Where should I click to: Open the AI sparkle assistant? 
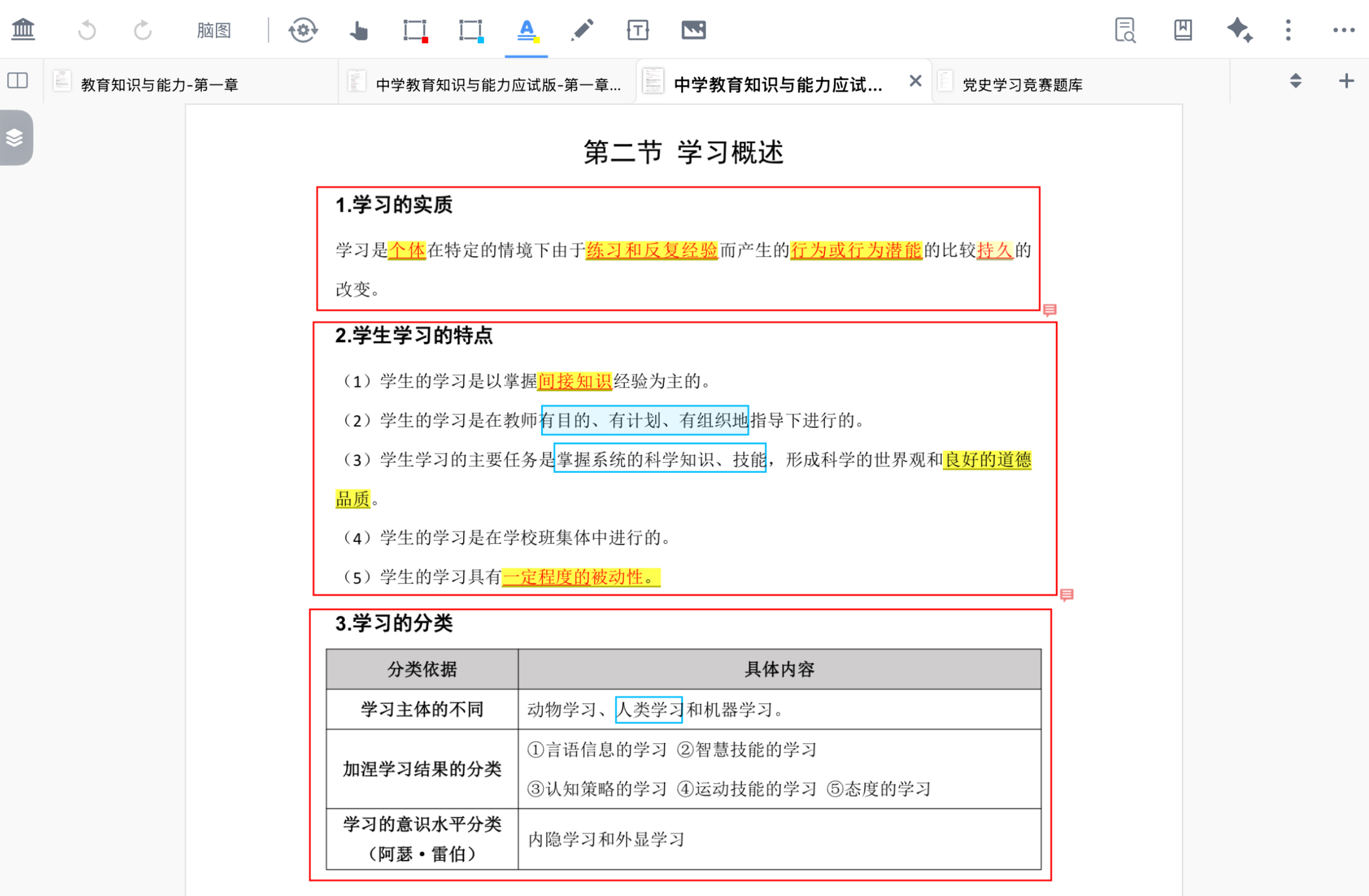(1239, 30)
